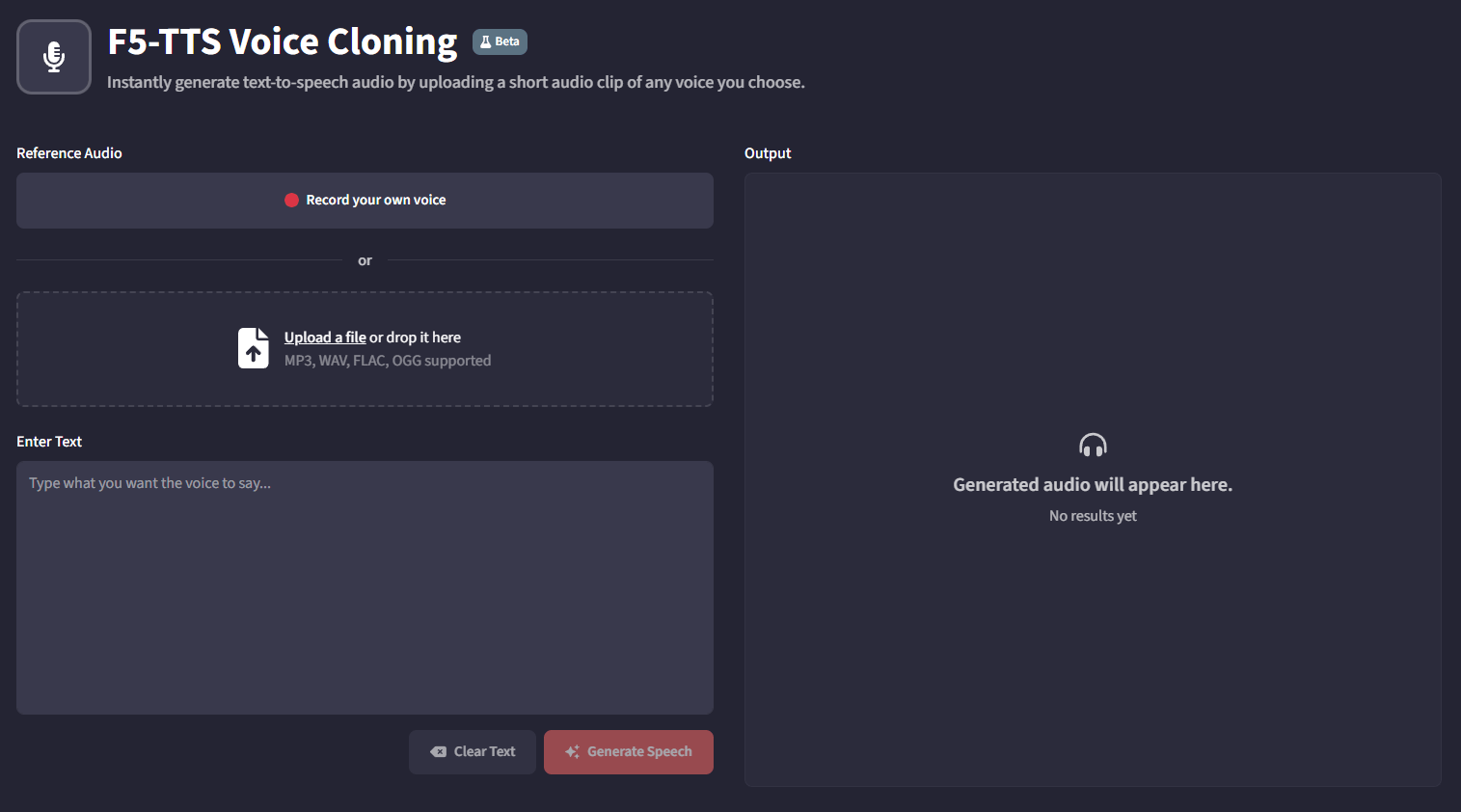Click the headphones icon in Output panel

[x=1093, y=445]
